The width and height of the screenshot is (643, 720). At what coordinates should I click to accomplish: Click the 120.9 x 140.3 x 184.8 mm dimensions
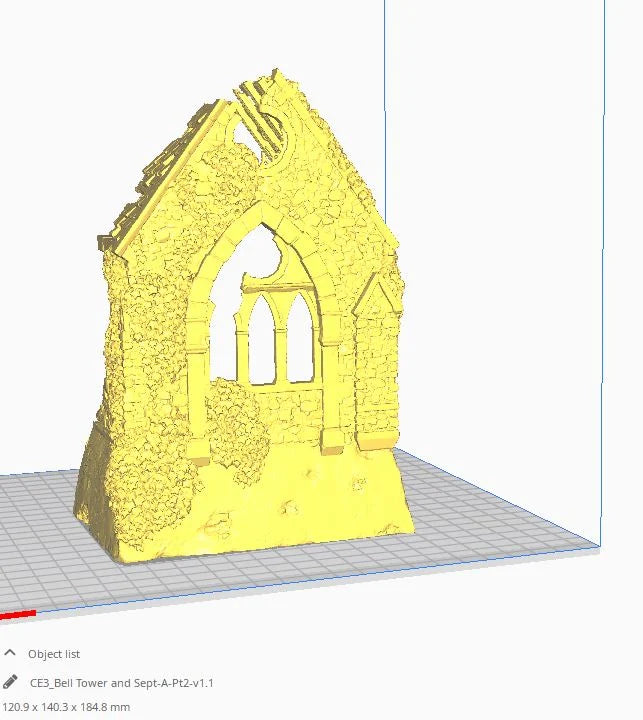tap(66, 707)
